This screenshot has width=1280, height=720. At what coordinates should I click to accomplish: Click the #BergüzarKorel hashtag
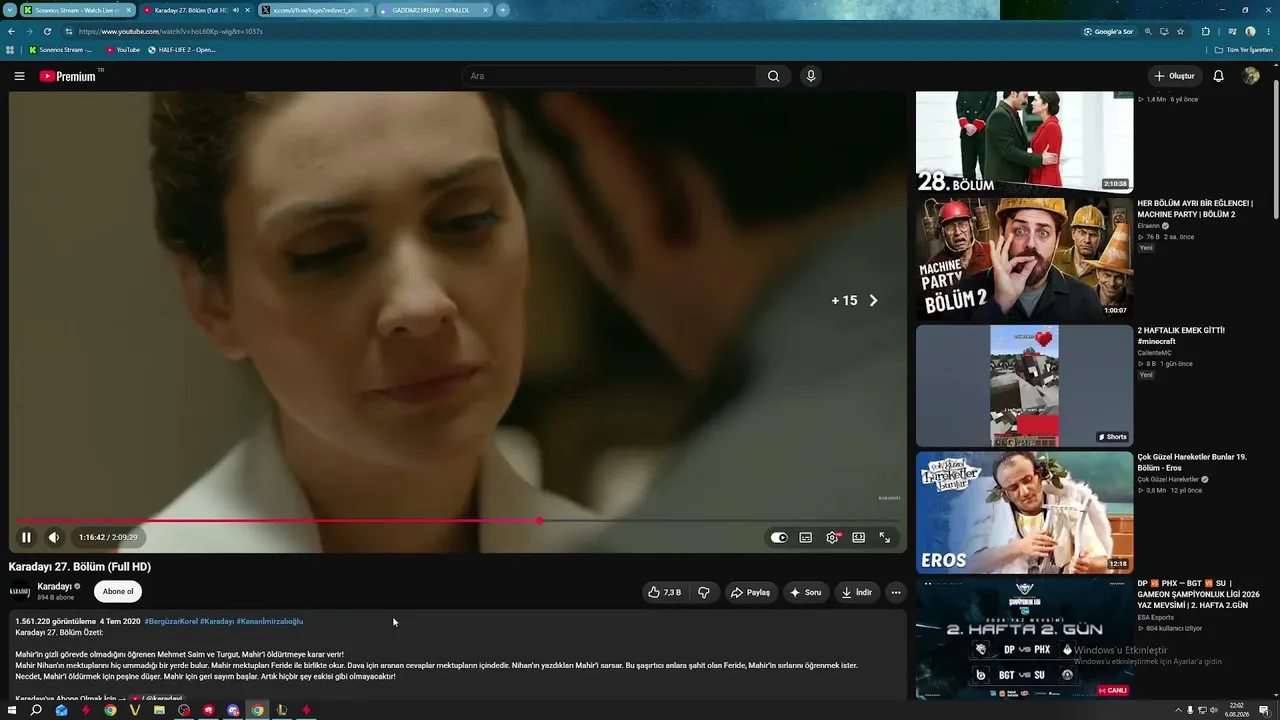point(171,621)
